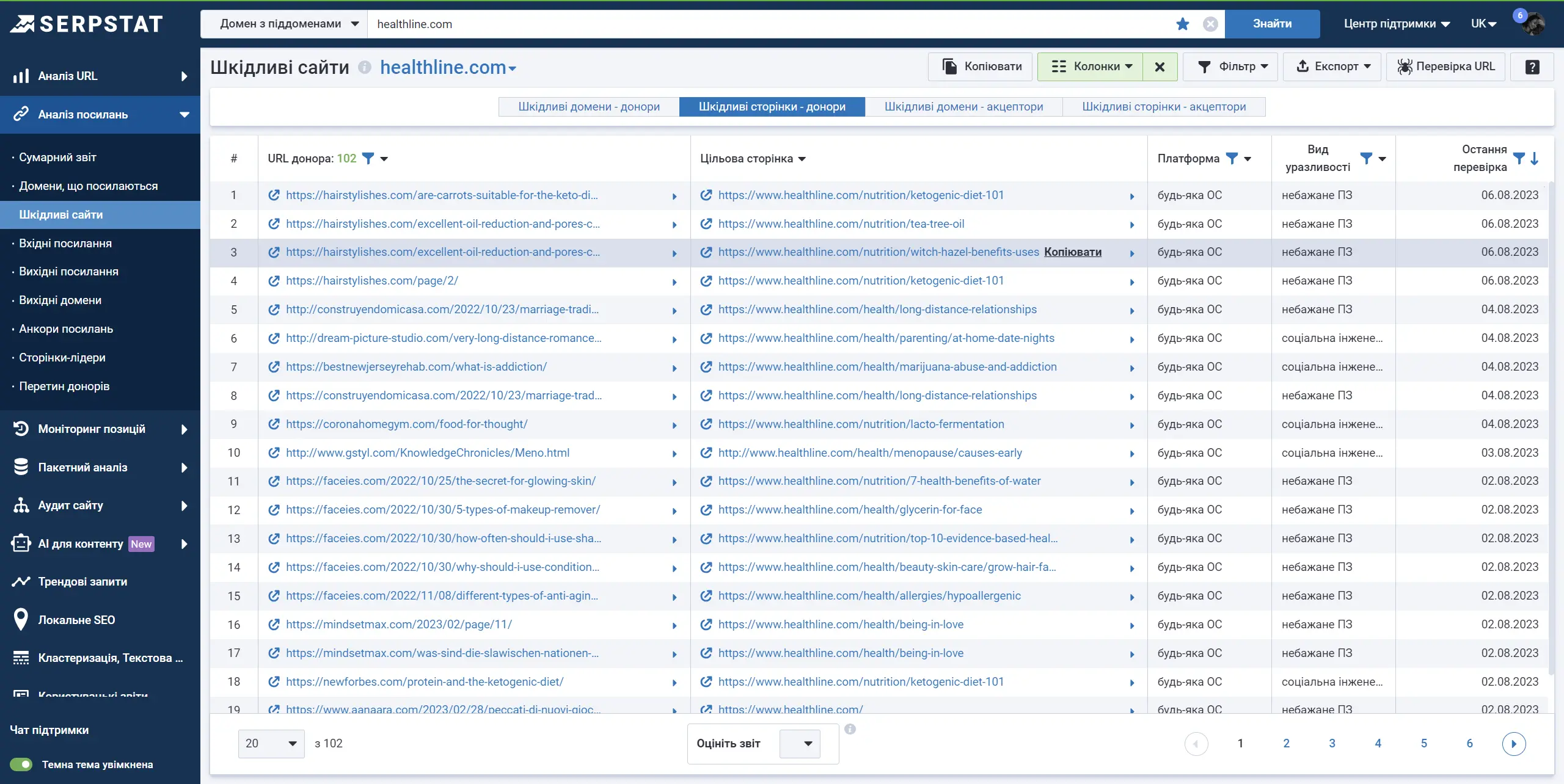Screen dimensions: 1564x784
Task: Open Анкори посилань in sidebar
Action: (x=66, y=329)
